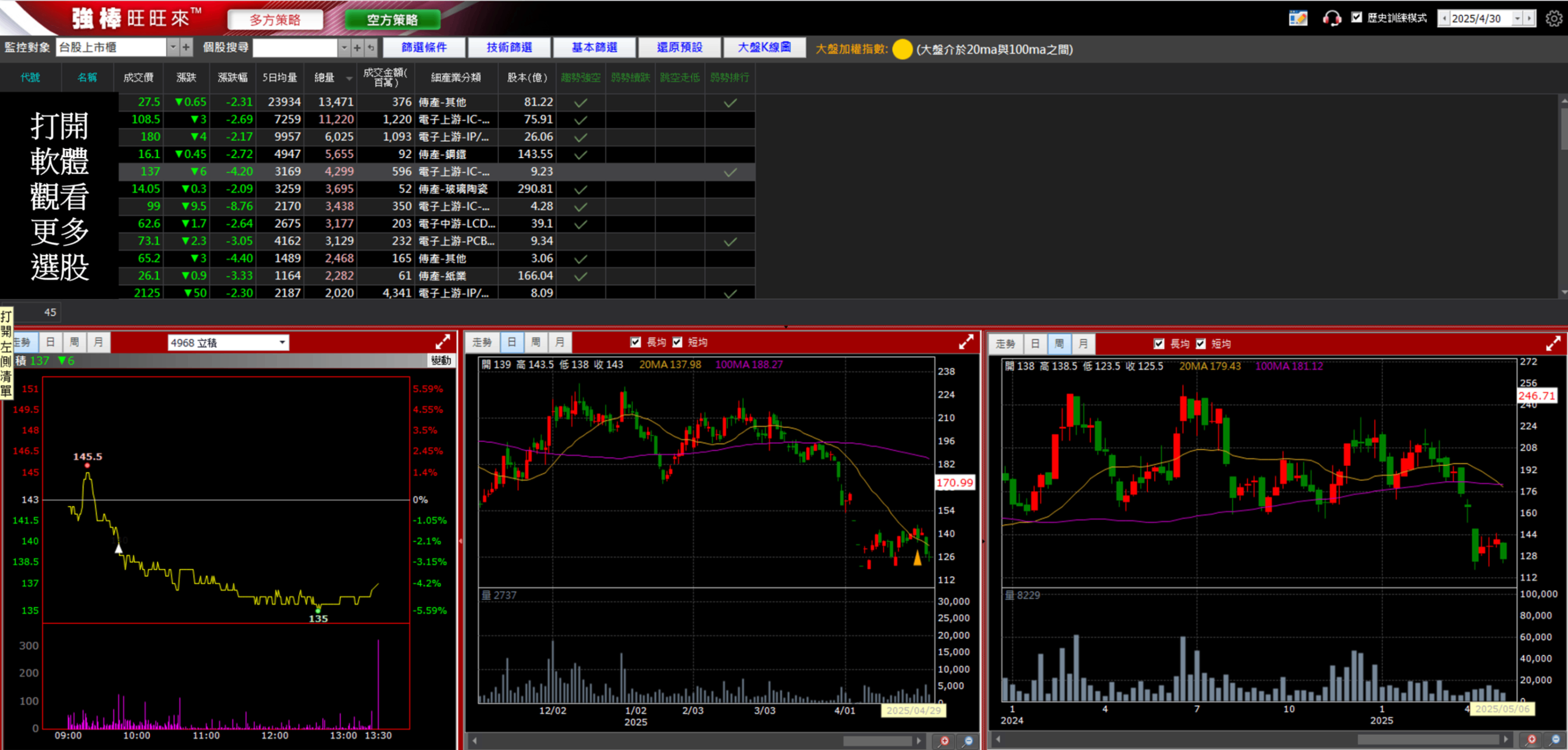Toggle 長均 checkbox on daily chart
This screenshot has width=1568, height=750.
click(x=635, y=341)
